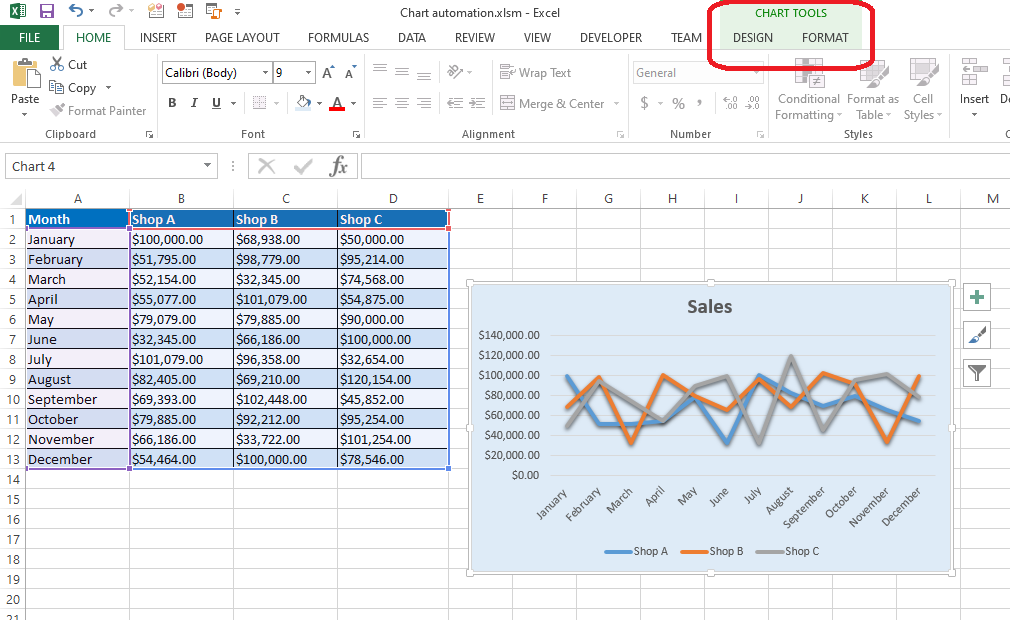Click the Insert Function fx button

pos(338,165)
